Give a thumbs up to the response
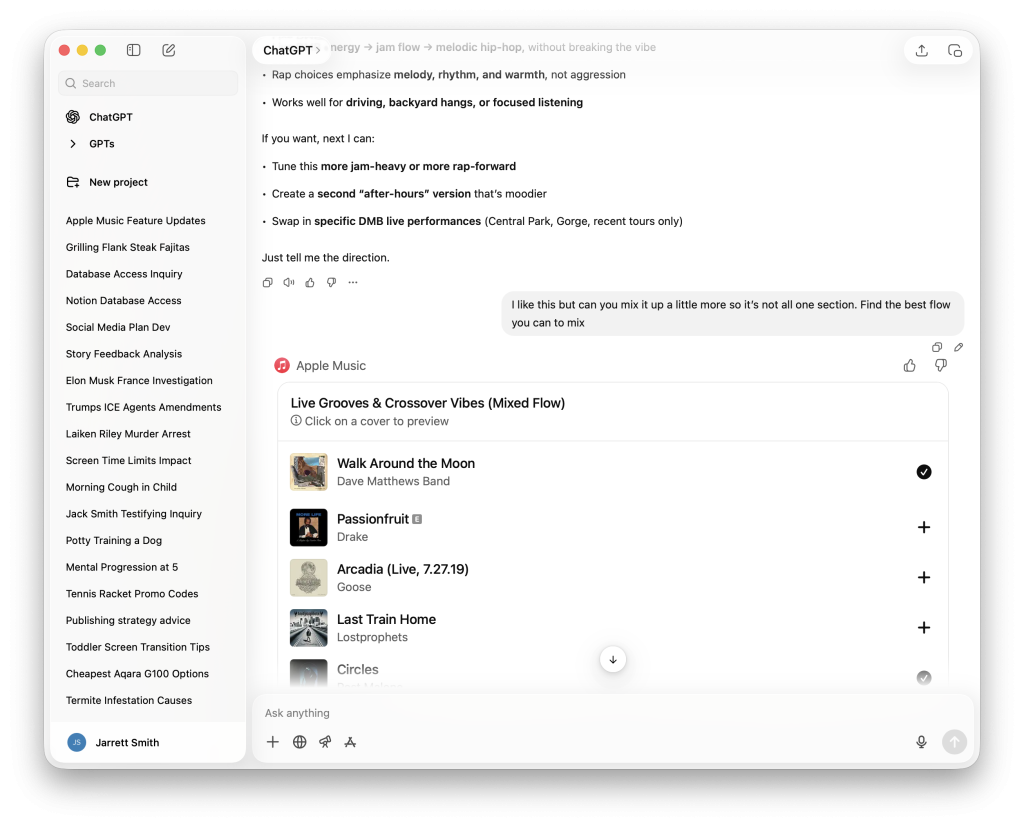This screenshot has height=827, width=1024. pos(309,282)
